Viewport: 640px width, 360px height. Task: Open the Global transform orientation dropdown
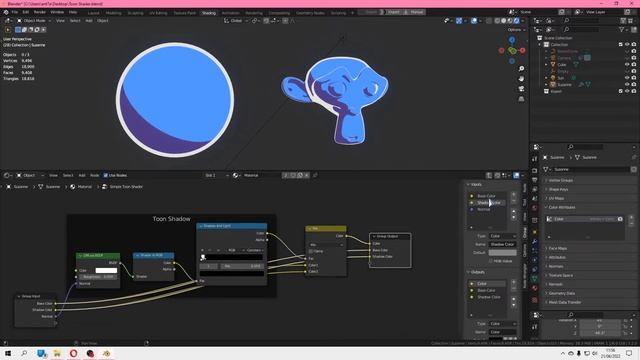[x=236, y=20]
